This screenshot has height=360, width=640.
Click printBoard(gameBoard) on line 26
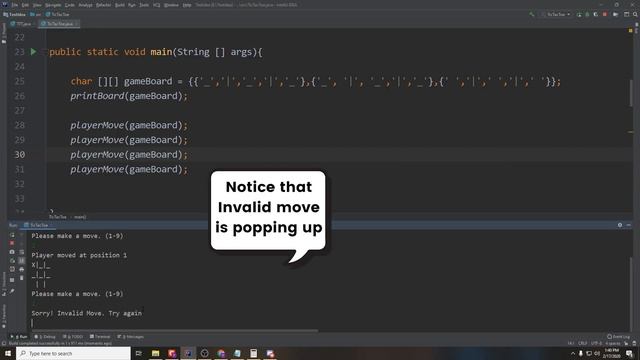click(x=129, y=96)
